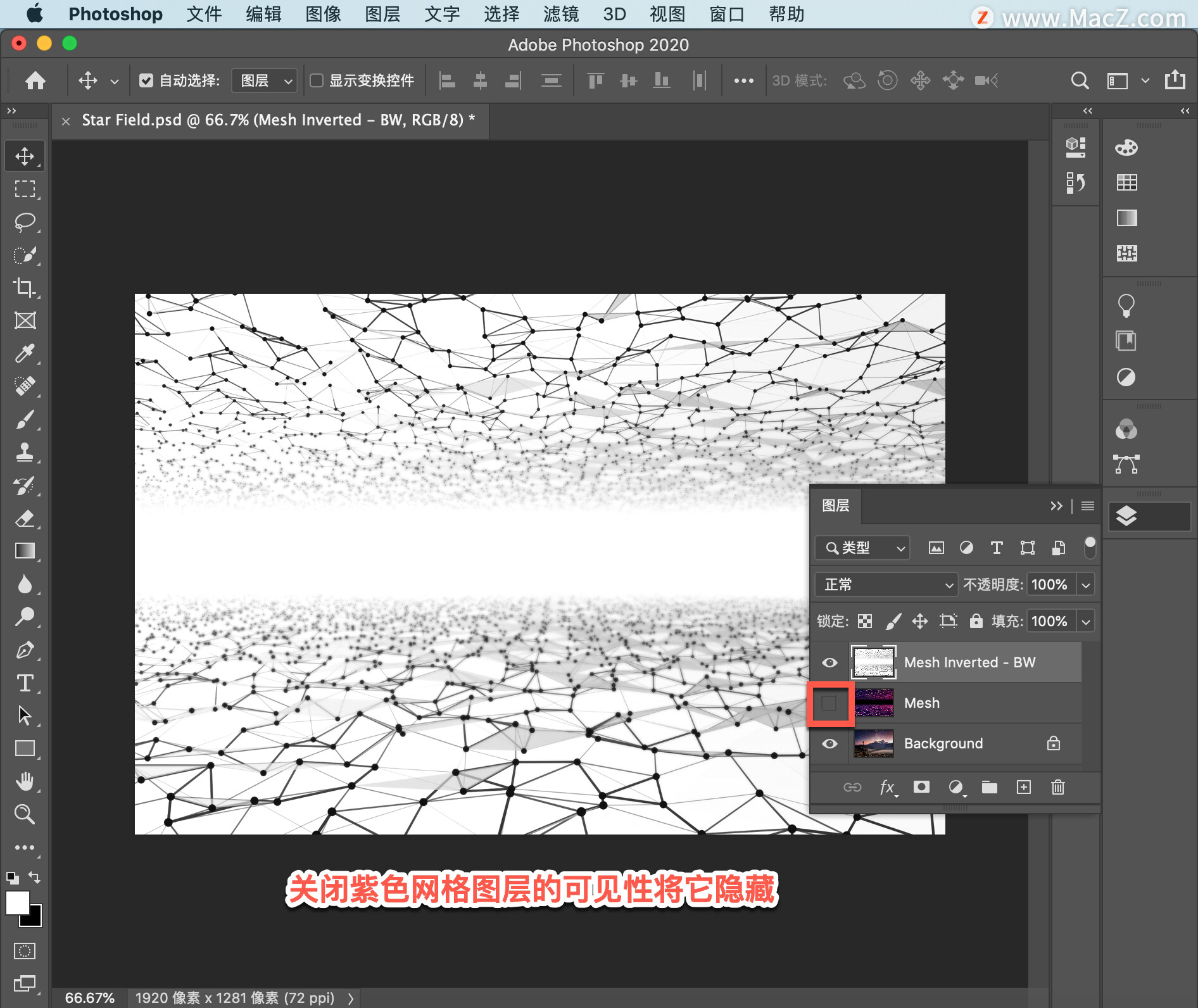
Task: Click the delete layer trash icon
Action: coord(1057,787)
